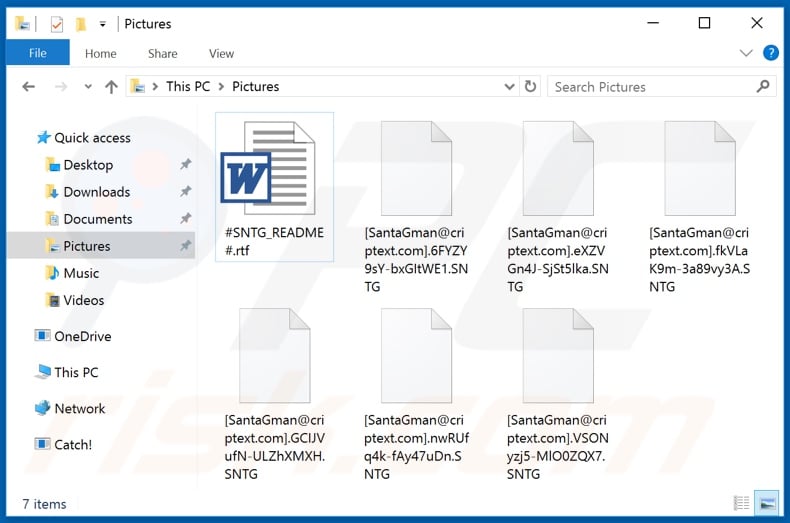Switch to Large icons view layout
Viewport: 790px width, 523px height.
tap(767, 503)
